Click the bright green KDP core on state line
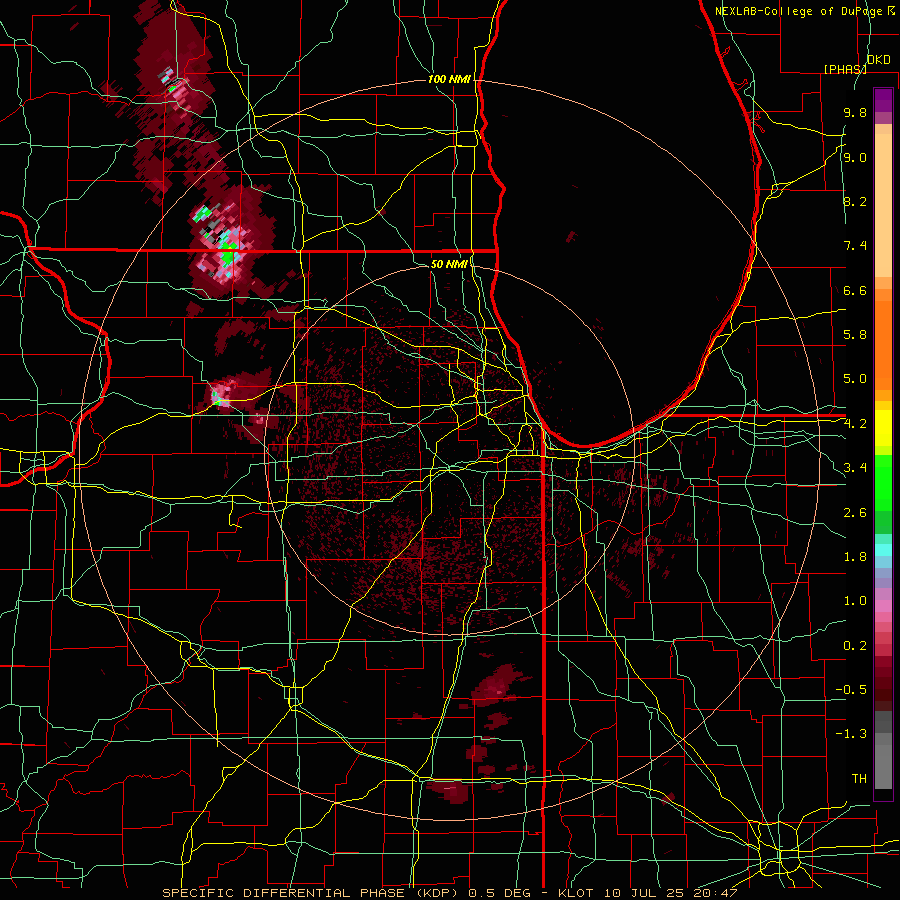This screenshot has width=900, height=900. pyautogui.click(x=228, y=255)
